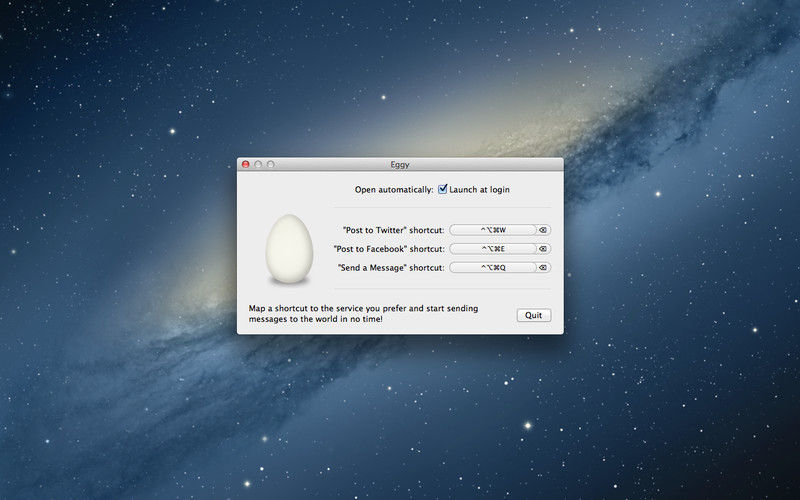Minimize the Eggy window
The height and width of the screenshot is (500, 800).
point(258,164)
